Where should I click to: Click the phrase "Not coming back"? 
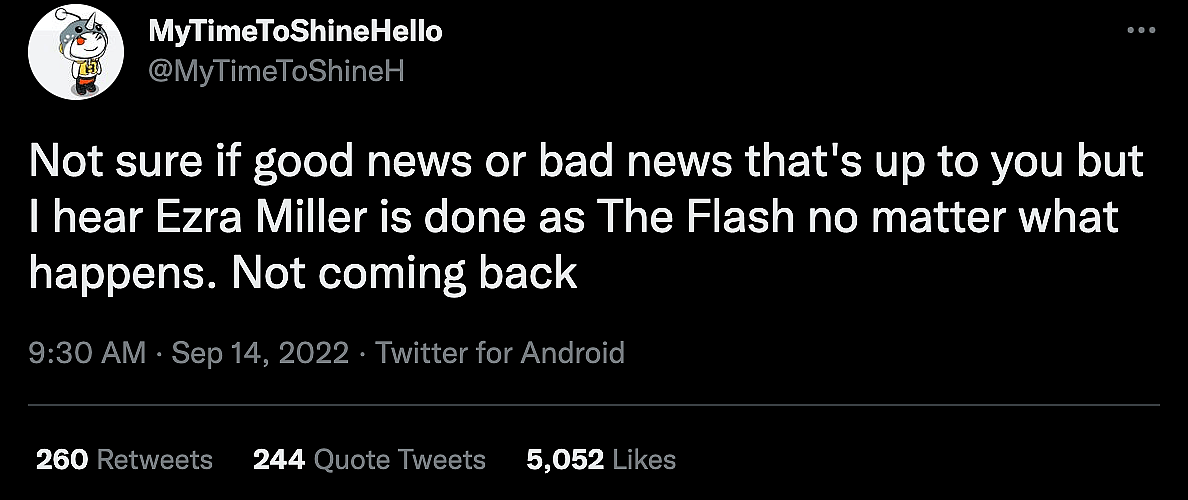(x=405, y=272)
